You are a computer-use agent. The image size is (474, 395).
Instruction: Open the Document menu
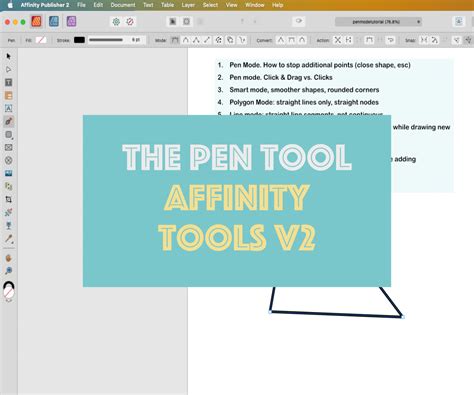coord(123,5)
